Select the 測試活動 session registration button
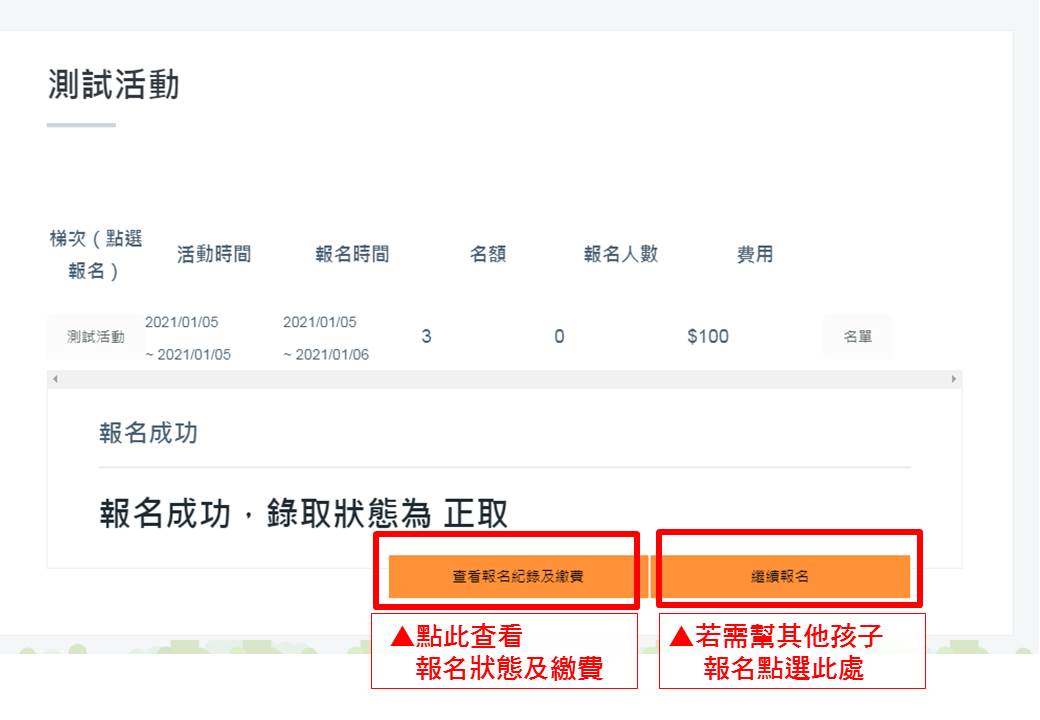Screen dimensions: 1040x720 96,337
